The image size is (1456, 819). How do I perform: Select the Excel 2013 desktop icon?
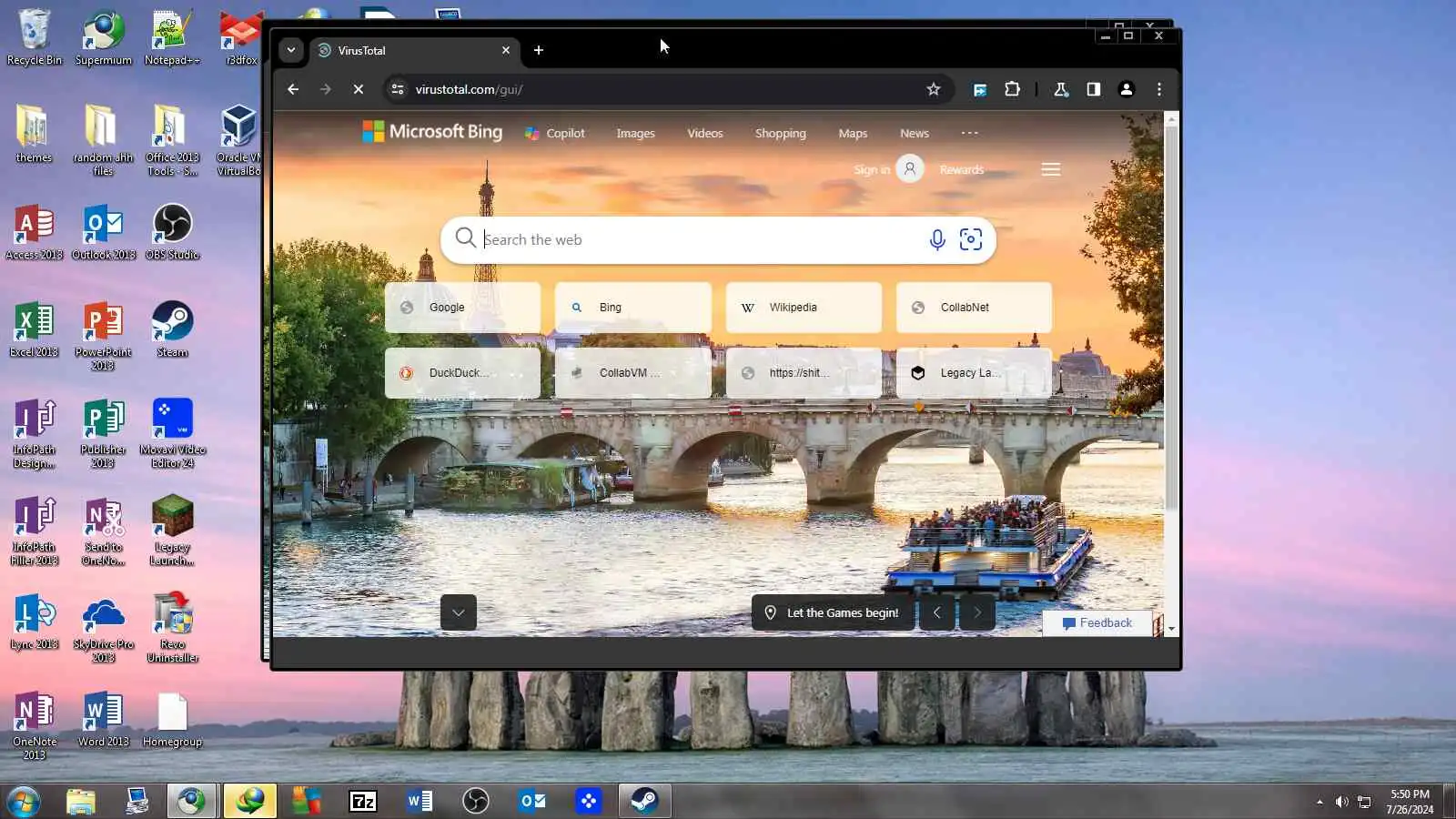click(34, 329)
